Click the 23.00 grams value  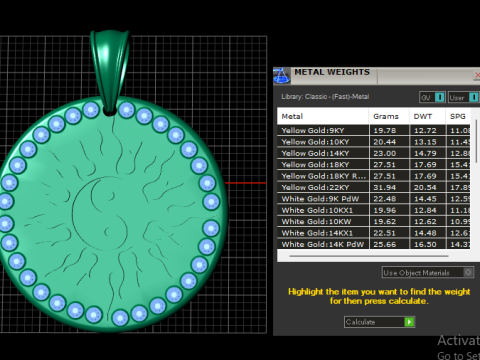pyautogui.click(x=384, y=153)
